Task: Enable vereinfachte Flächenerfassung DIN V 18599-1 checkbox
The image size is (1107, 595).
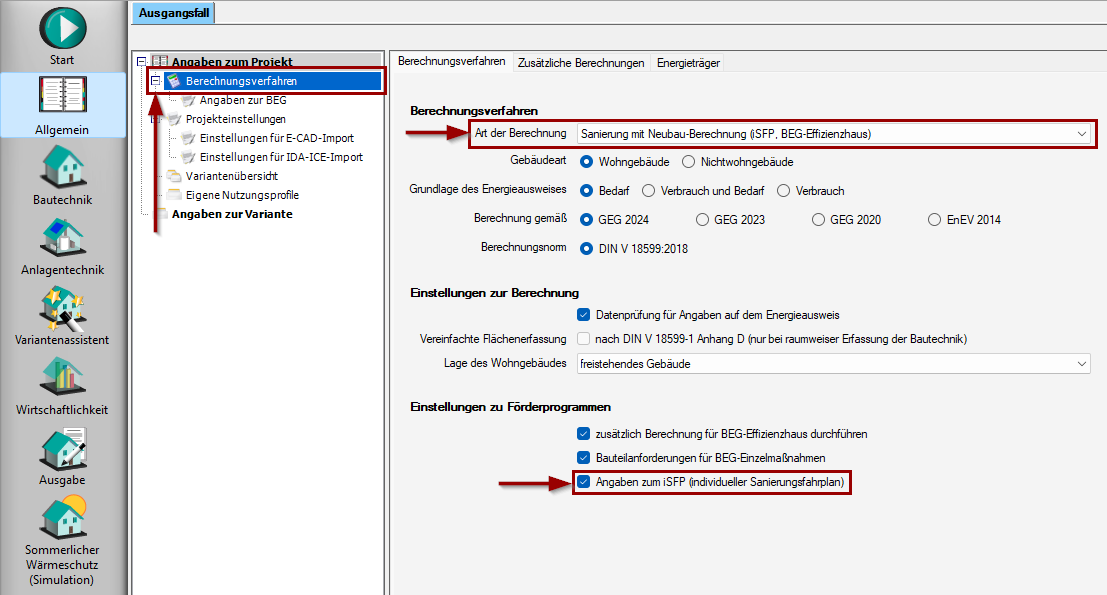Action: [x=583, y=339]
